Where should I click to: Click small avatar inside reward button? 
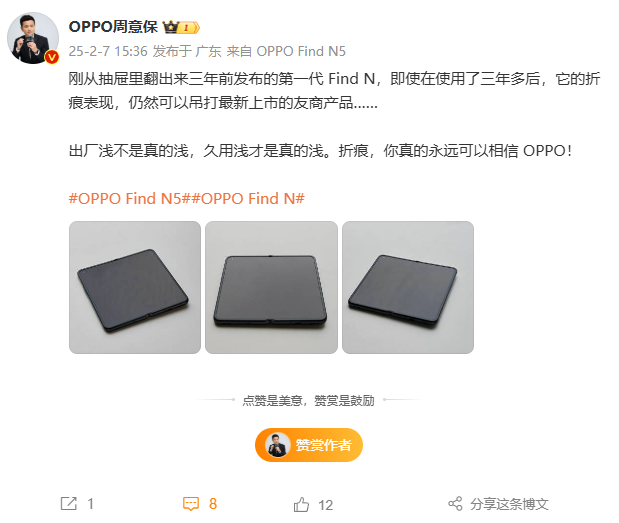click(278, 445)
